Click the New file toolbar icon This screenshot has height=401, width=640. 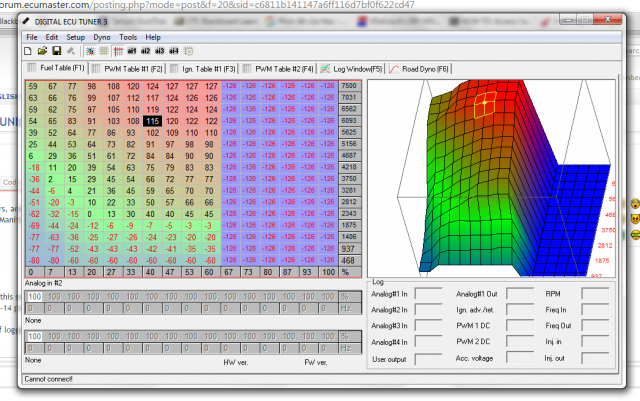click(28, 51)
